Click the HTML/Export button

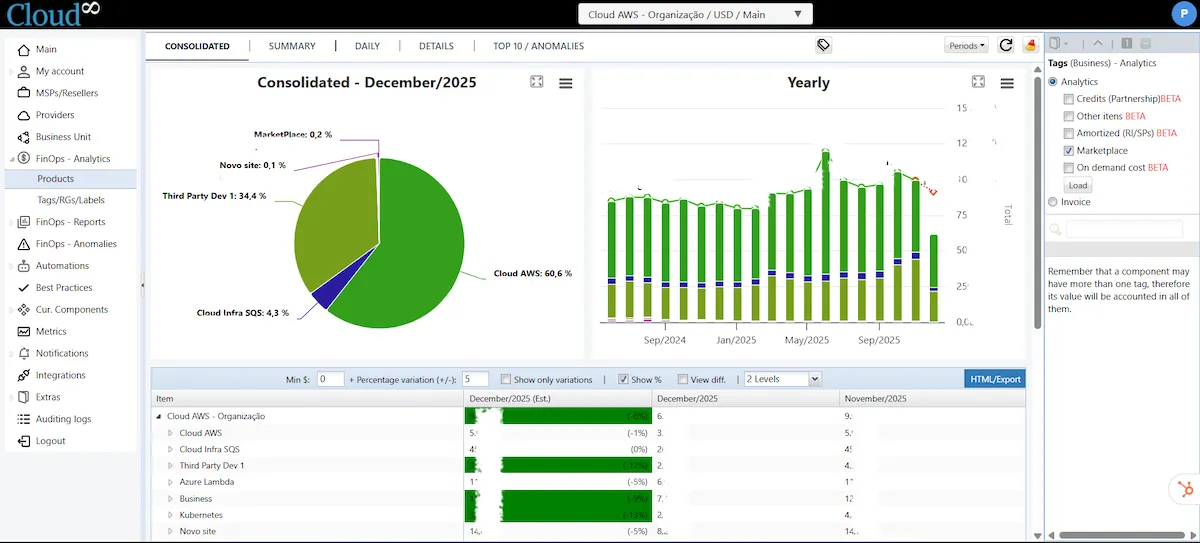995,379
